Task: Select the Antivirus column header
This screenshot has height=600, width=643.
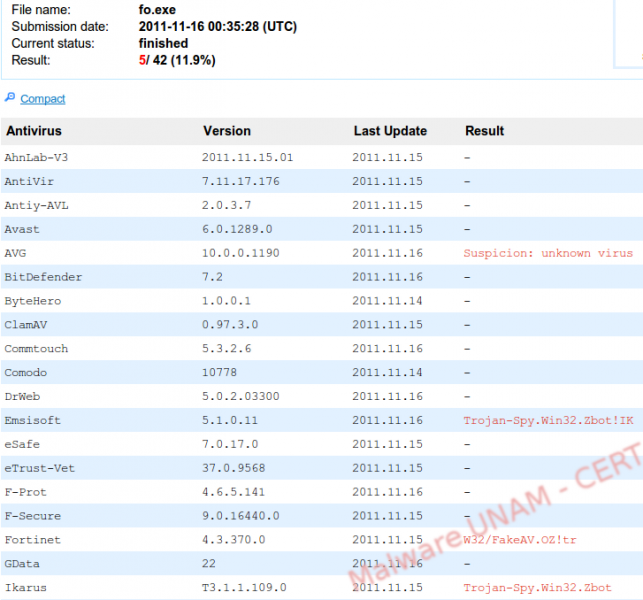Action: click(34, 131)
